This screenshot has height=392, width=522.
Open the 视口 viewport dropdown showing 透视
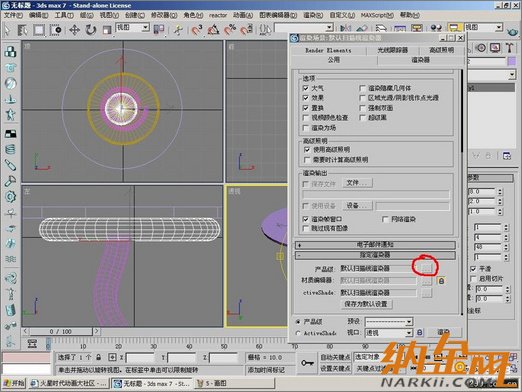pos(389,333)
